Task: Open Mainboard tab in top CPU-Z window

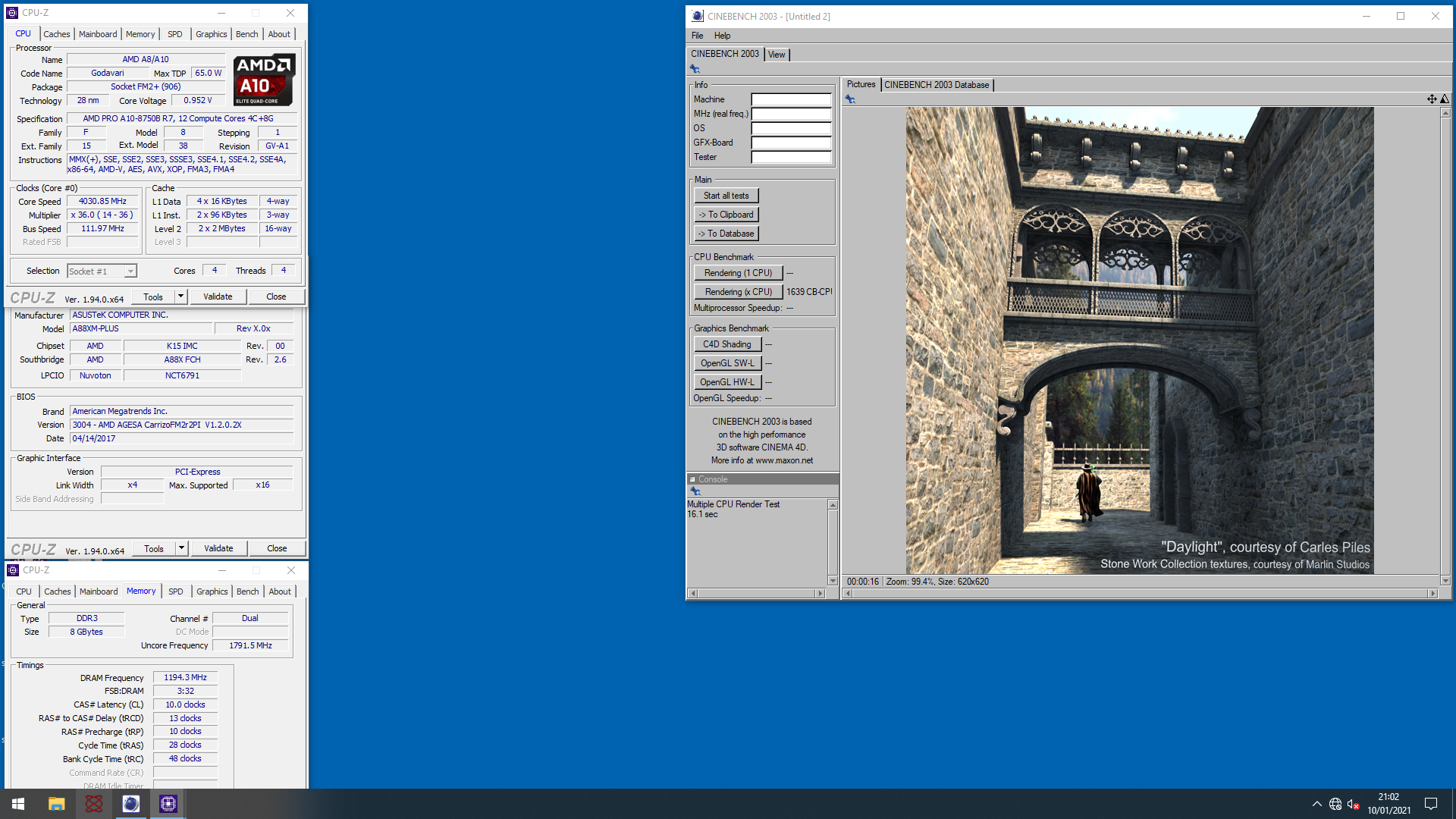Action: click(x=98, y=34)
